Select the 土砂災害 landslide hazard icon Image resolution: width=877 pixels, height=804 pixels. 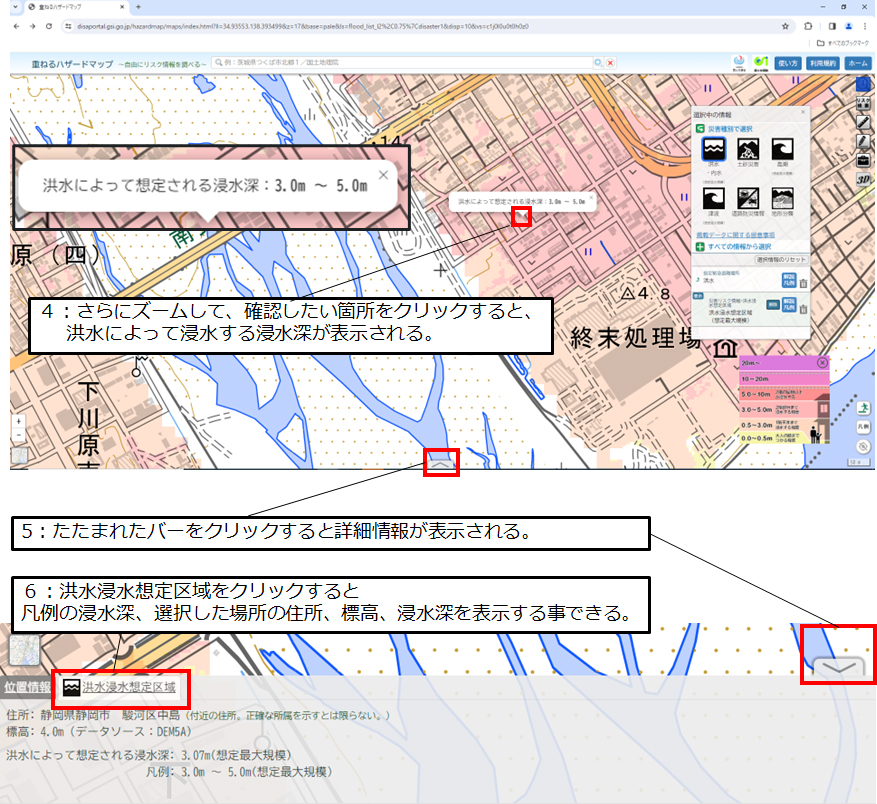[x=748, y=149]
